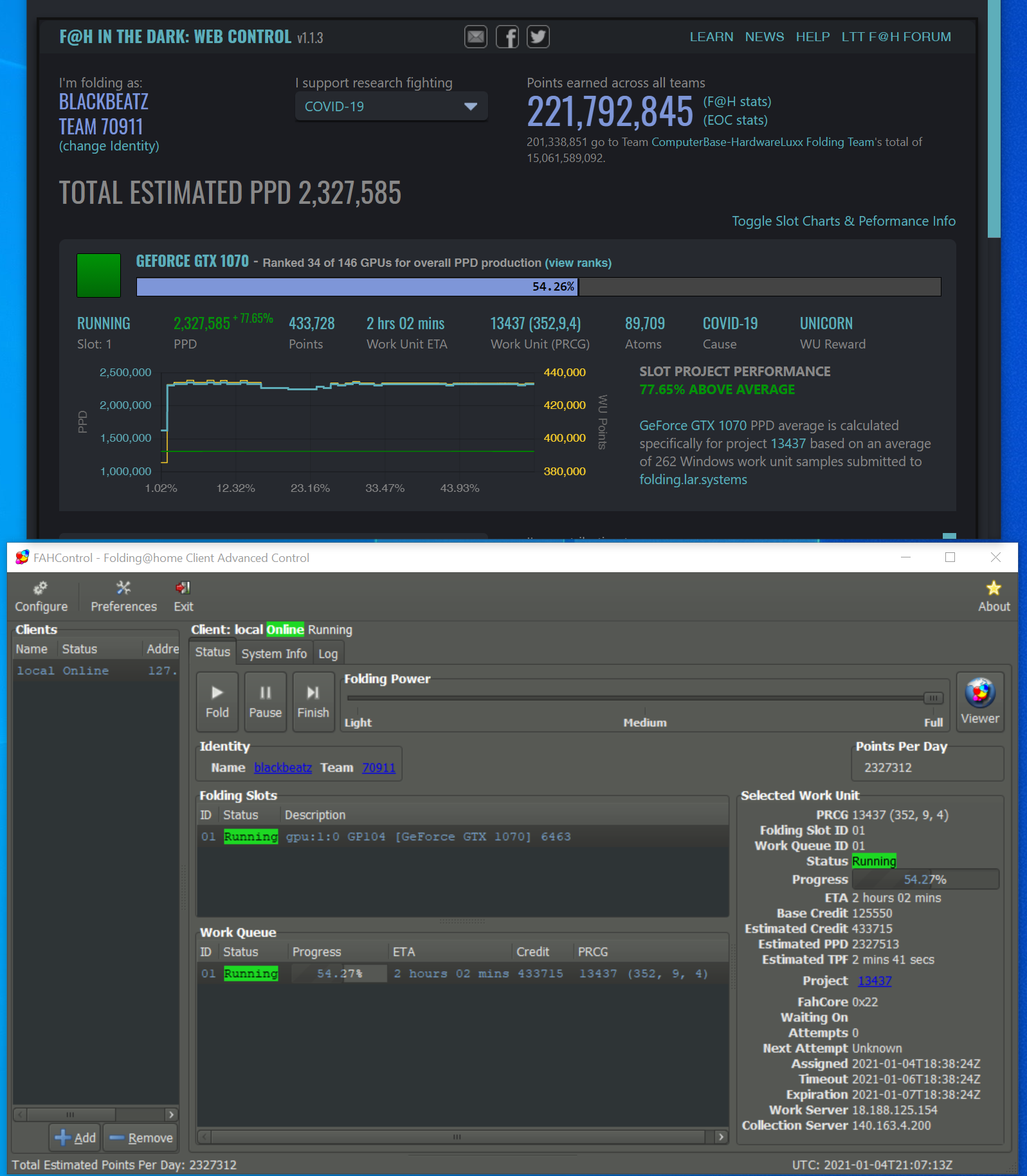
Task: Click the Points Per Day 2327312 field
Action: [x=927, y=767]
